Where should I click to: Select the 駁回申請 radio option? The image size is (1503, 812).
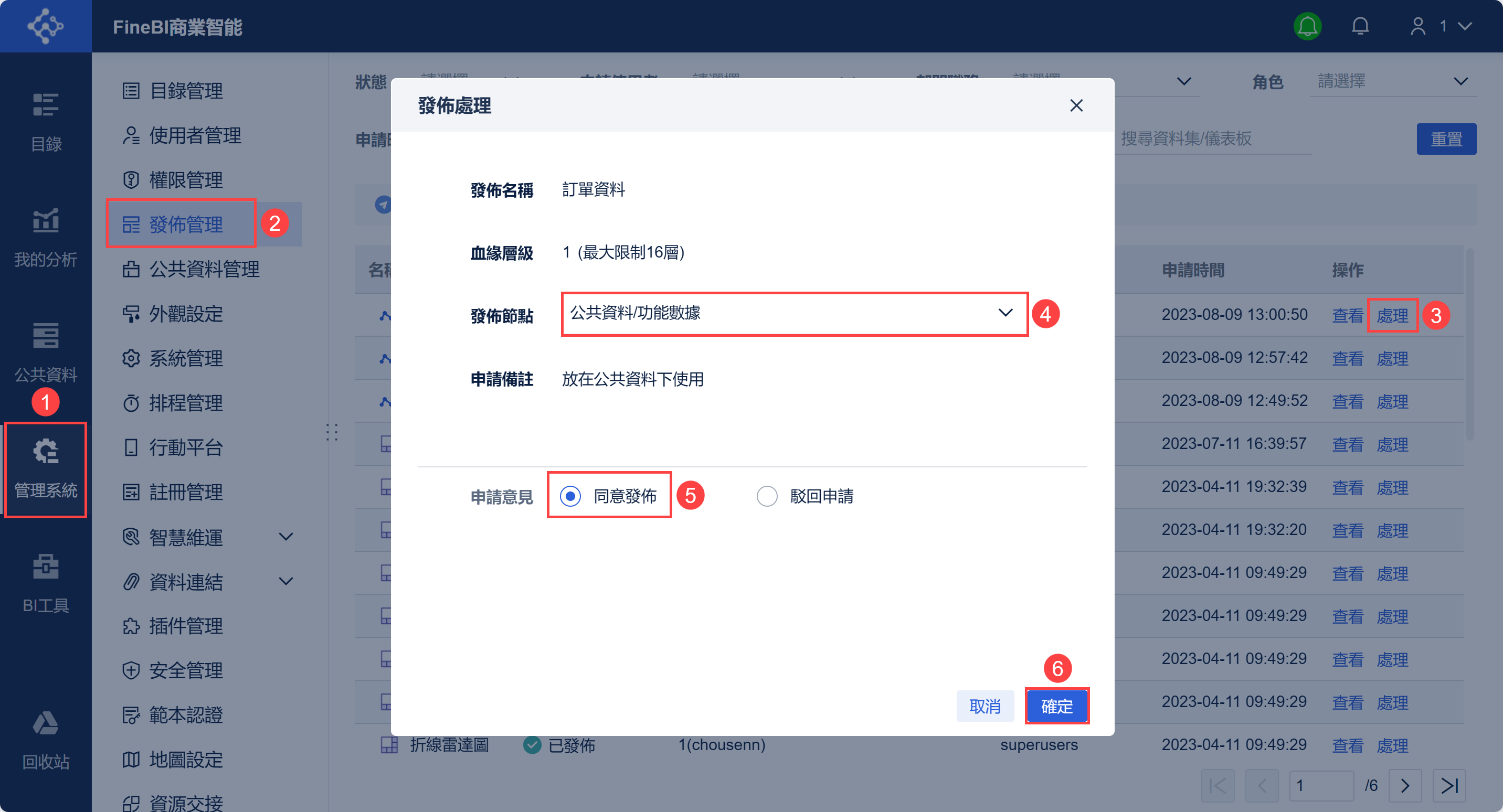tap(767, 496)
